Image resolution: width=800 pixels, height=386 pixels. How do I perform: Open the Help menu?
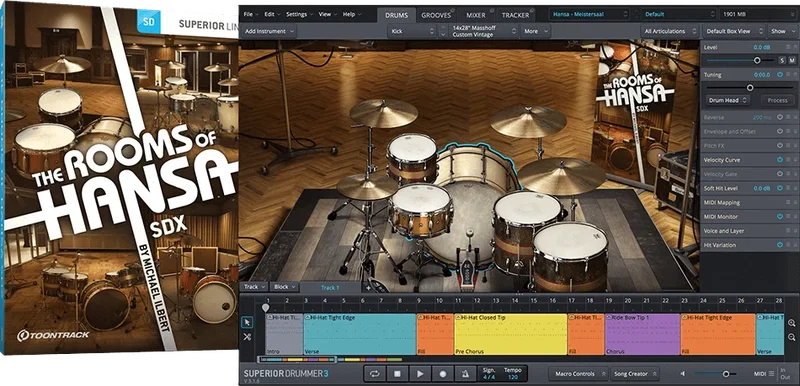coord(352,14)
